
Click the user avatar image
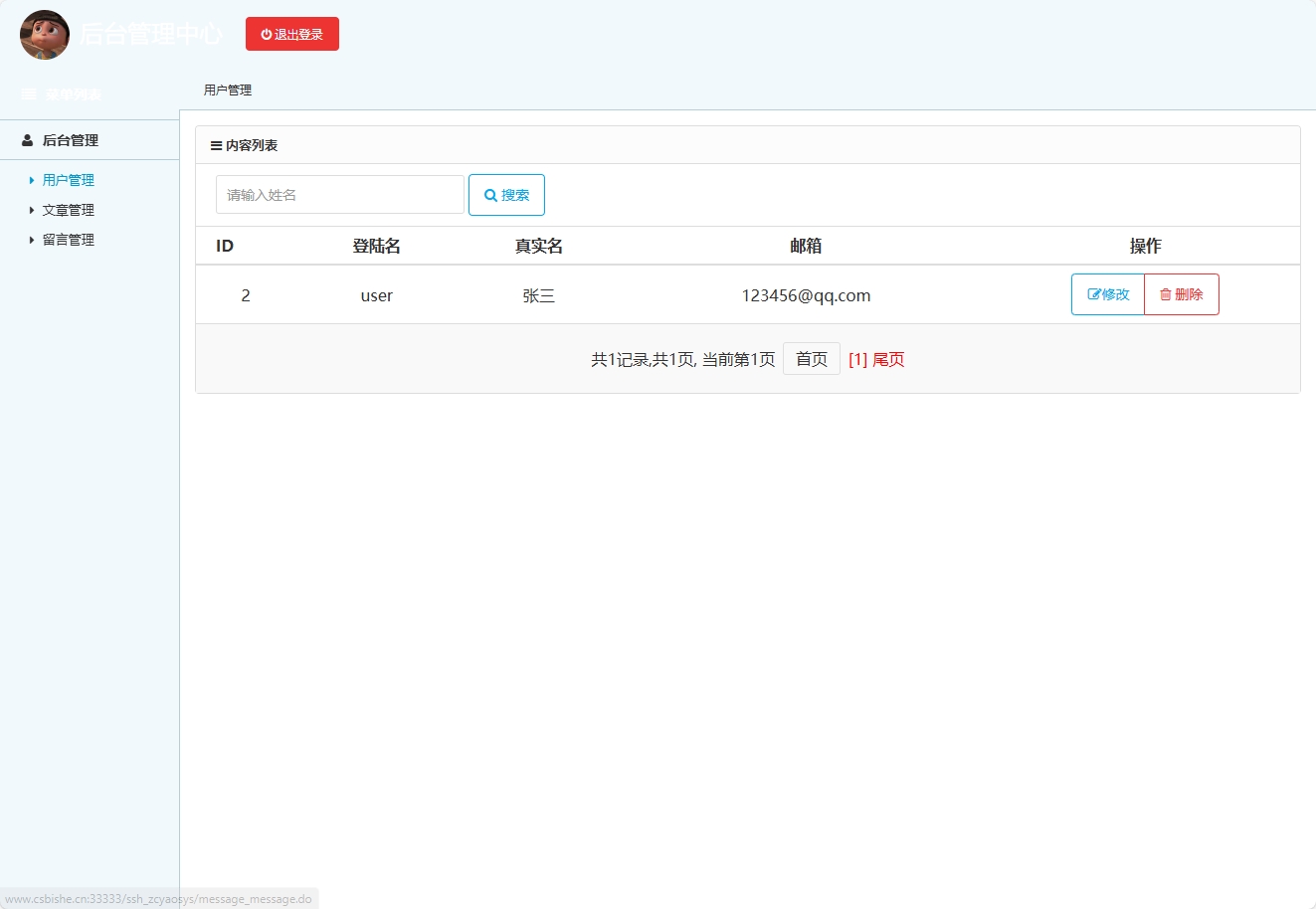pos(44,35)
